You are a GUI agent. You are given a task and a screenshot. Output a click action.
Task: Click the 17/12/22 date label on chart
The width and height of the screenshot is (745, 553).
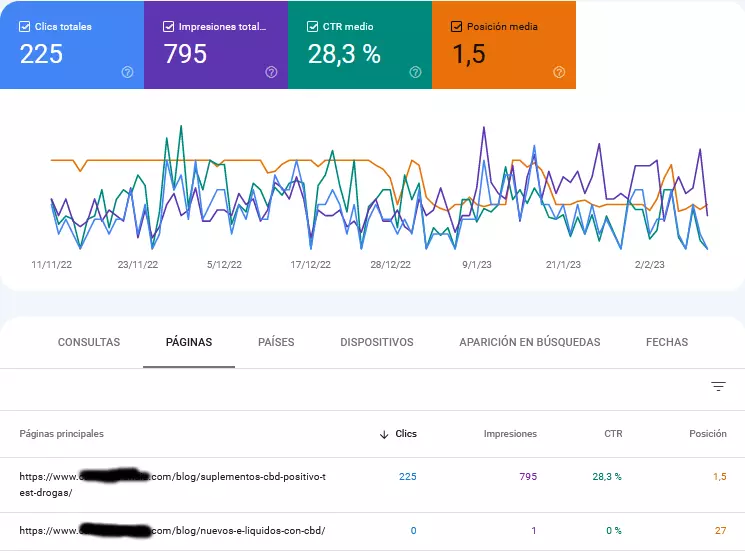pyautogui.click(x=311, y=265)
